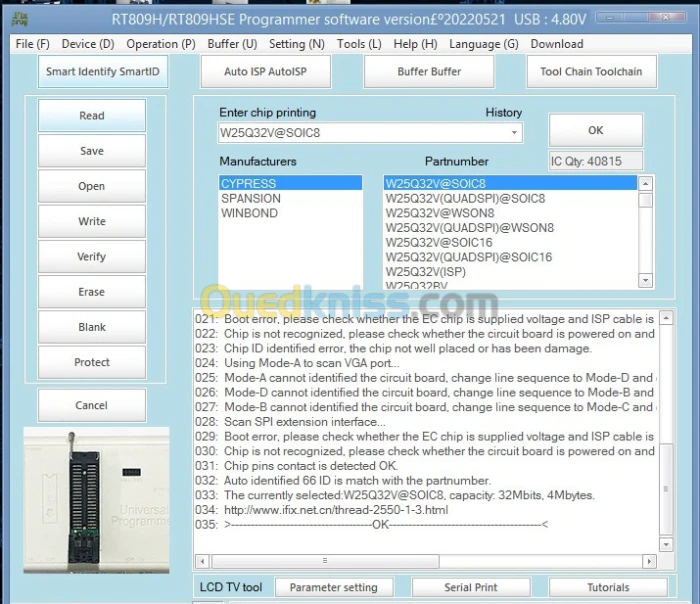Viewport: 700px width, 604px height.
Task: Click log panel scroll down arrow
Action: point(666,544)
